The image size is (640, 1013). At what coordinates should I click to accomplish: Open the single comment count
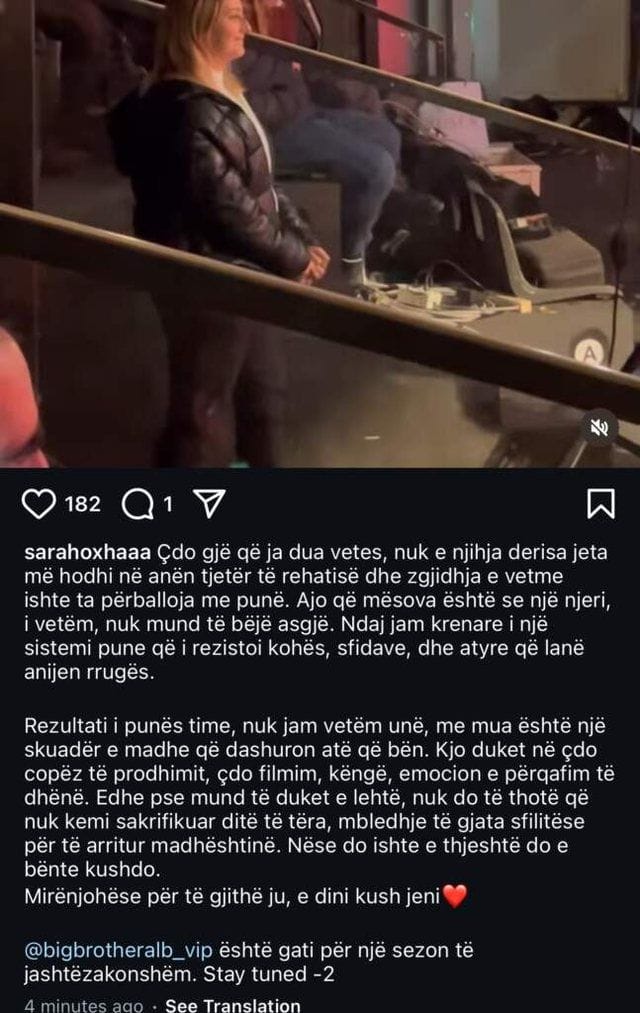168,504
